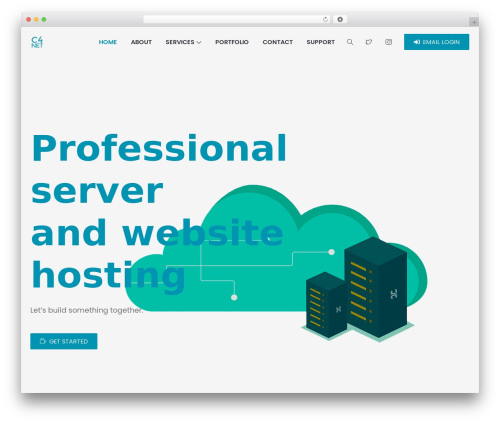The width and height of the screenshot is (500, 423).
Task: Click the C4 NET logo
Action: 37,42
